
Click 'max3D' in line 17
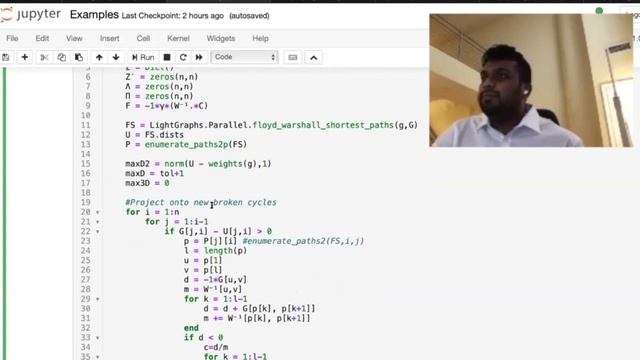138,183
